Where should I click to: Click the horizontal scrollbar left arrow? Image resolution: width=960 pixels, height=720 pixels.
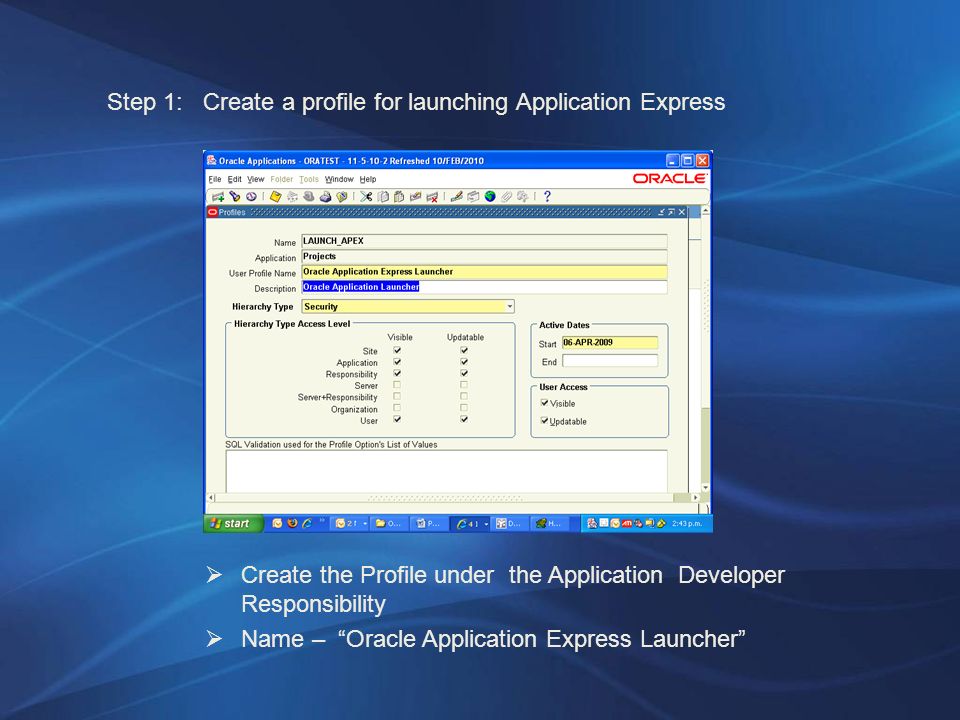(x=211, y=498)
